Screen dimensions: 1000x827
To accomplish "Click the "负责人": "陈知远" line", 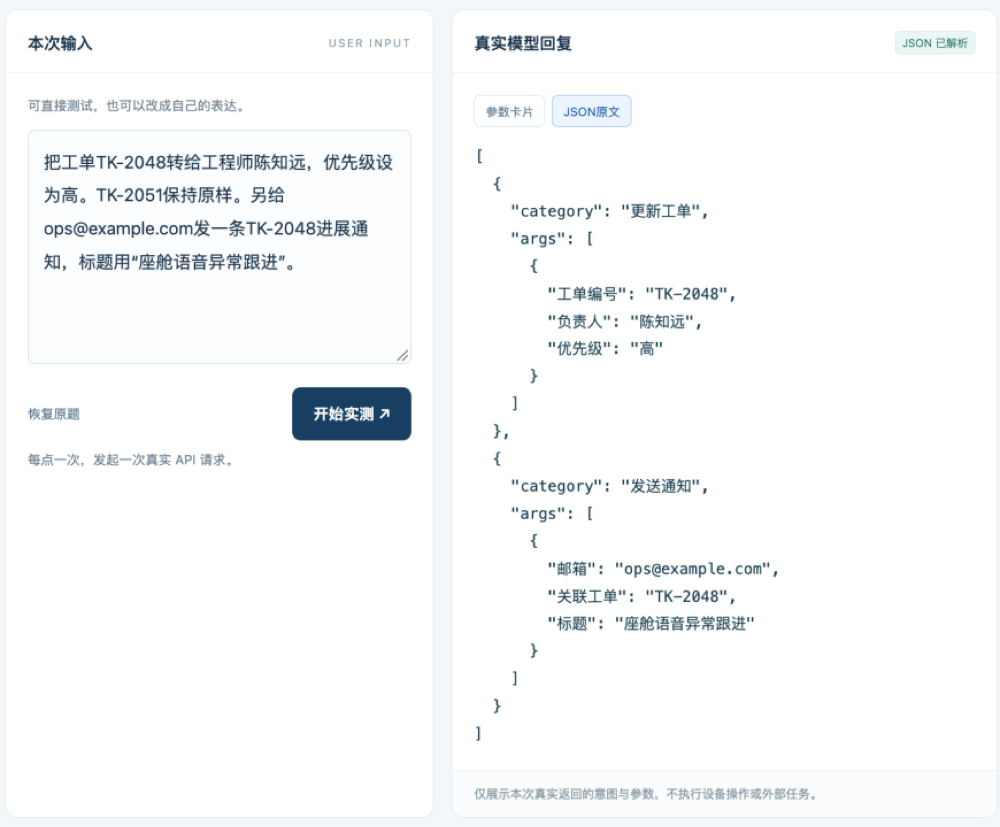I will (624, 321).
